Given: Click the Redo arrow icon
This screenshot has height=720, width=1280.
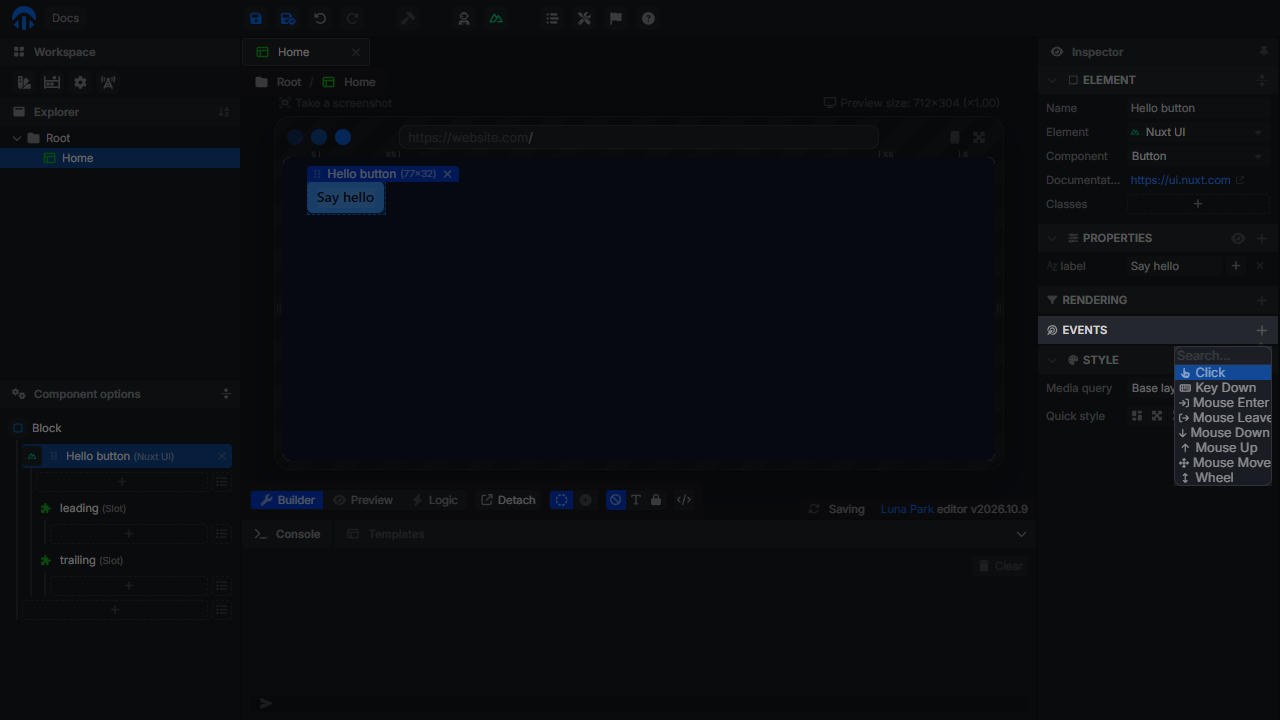Looking at the screenshot, I should (352, 18).
